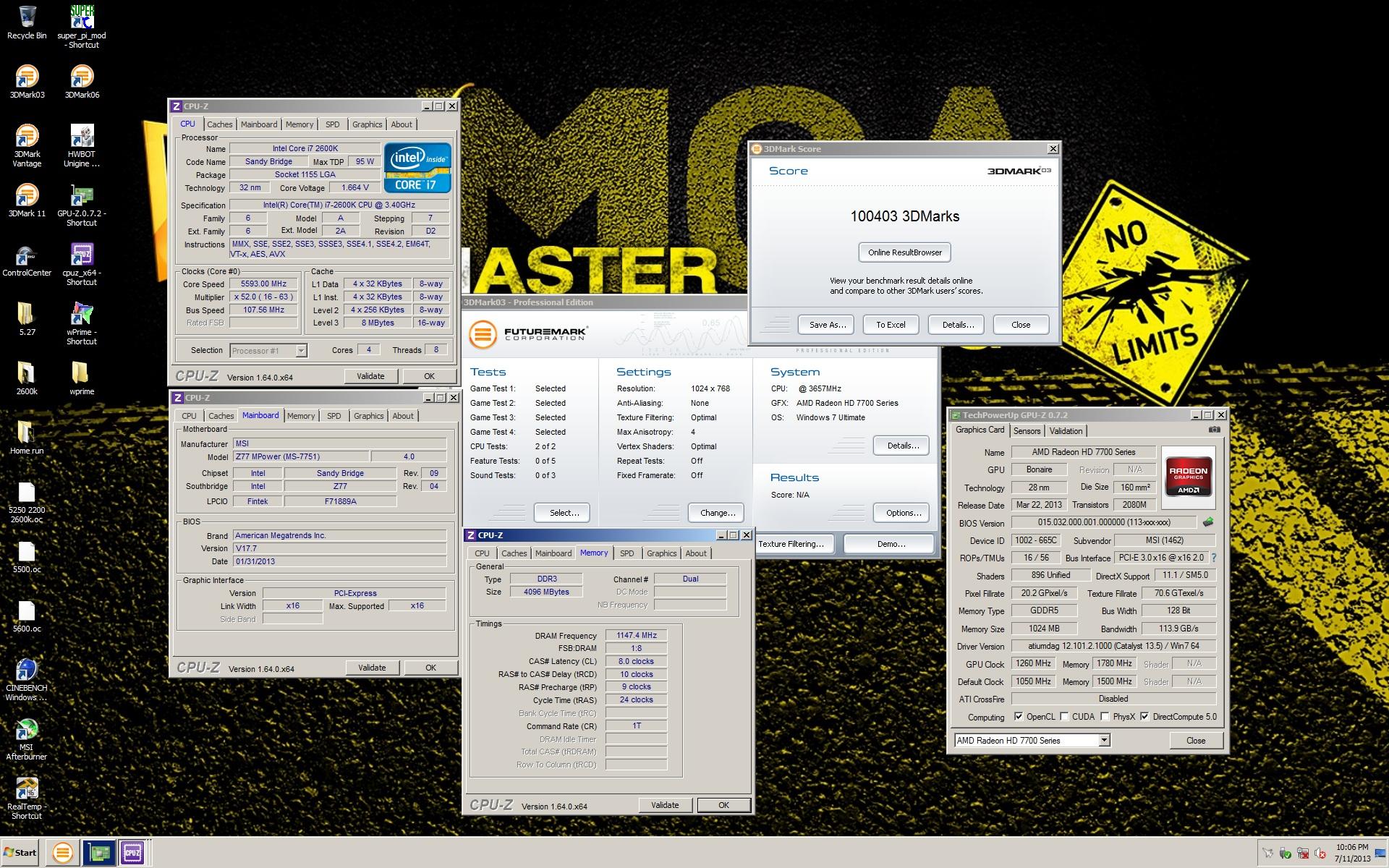Export score with To Excel button
Viewport: 1389px width, 868px height.
[891, 325]
